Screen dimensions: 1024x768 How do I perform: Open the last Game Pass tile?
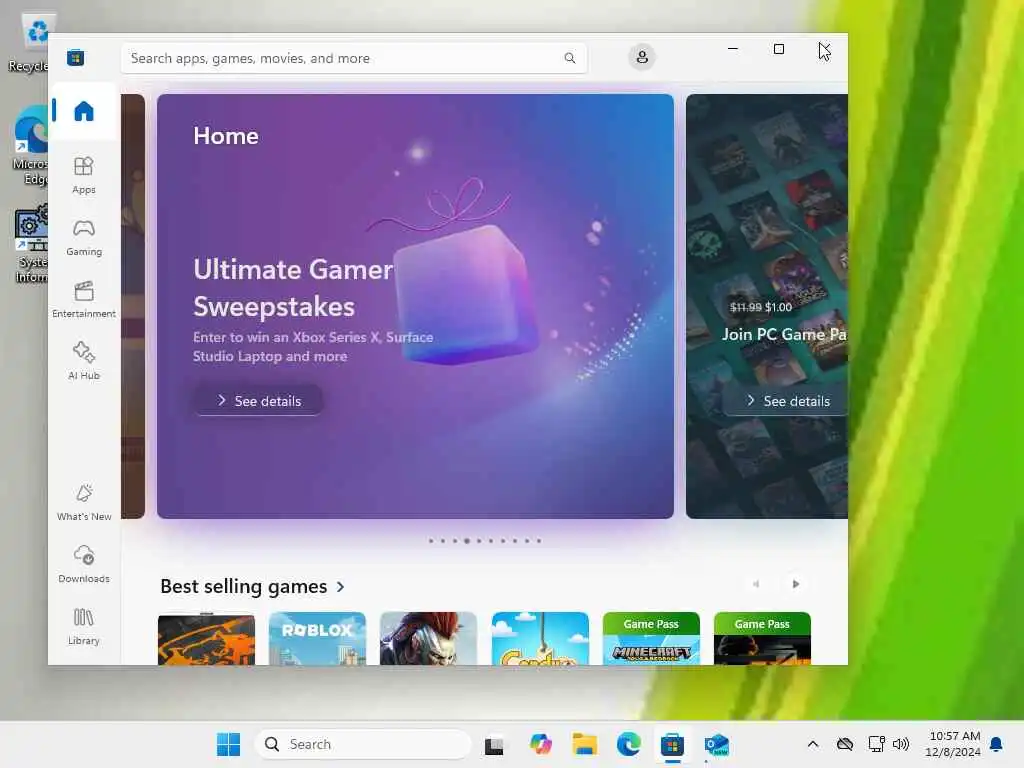[762, 638]
